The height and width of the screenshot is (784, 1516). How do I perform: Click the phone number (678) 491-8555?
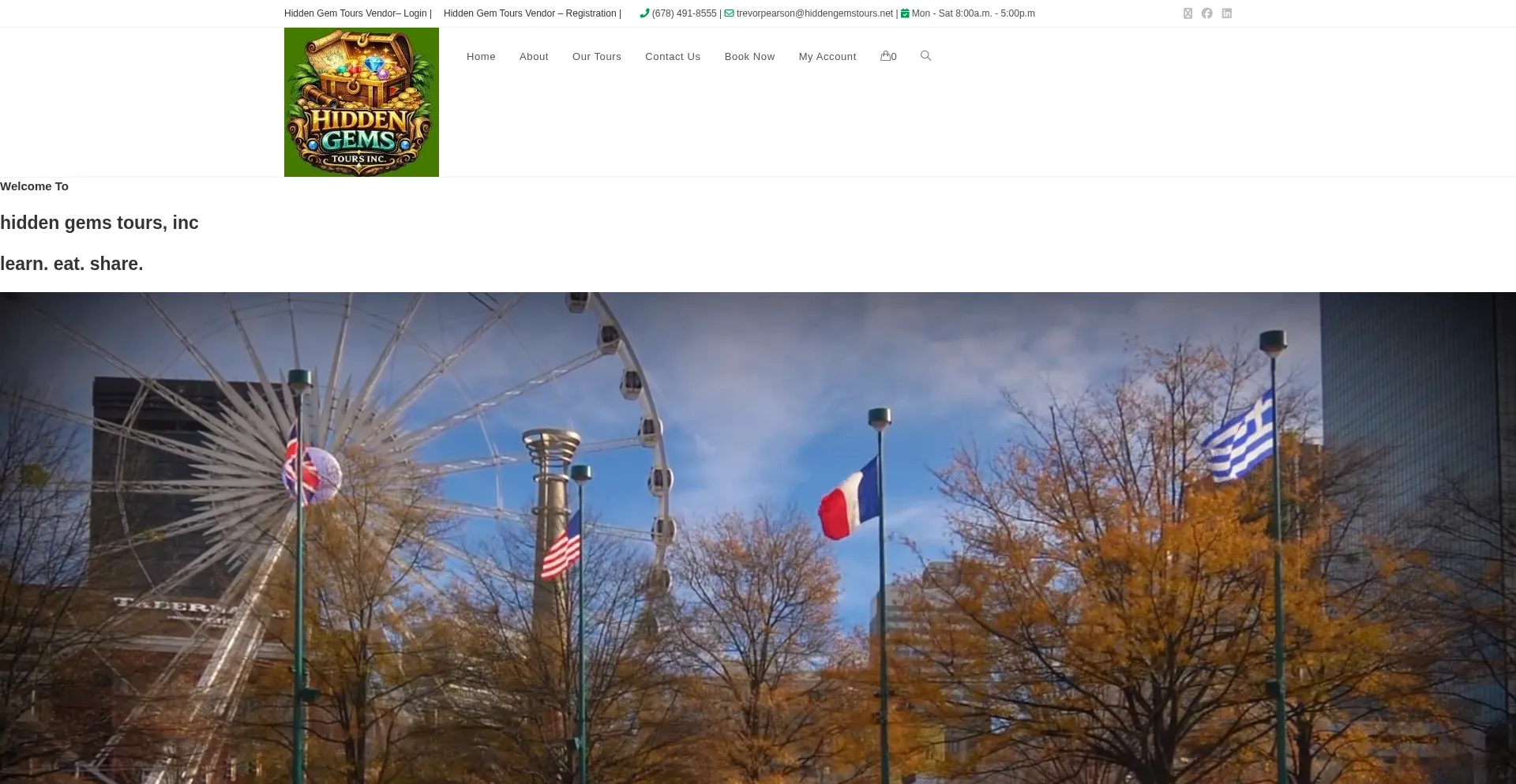[x=685, y=13]
